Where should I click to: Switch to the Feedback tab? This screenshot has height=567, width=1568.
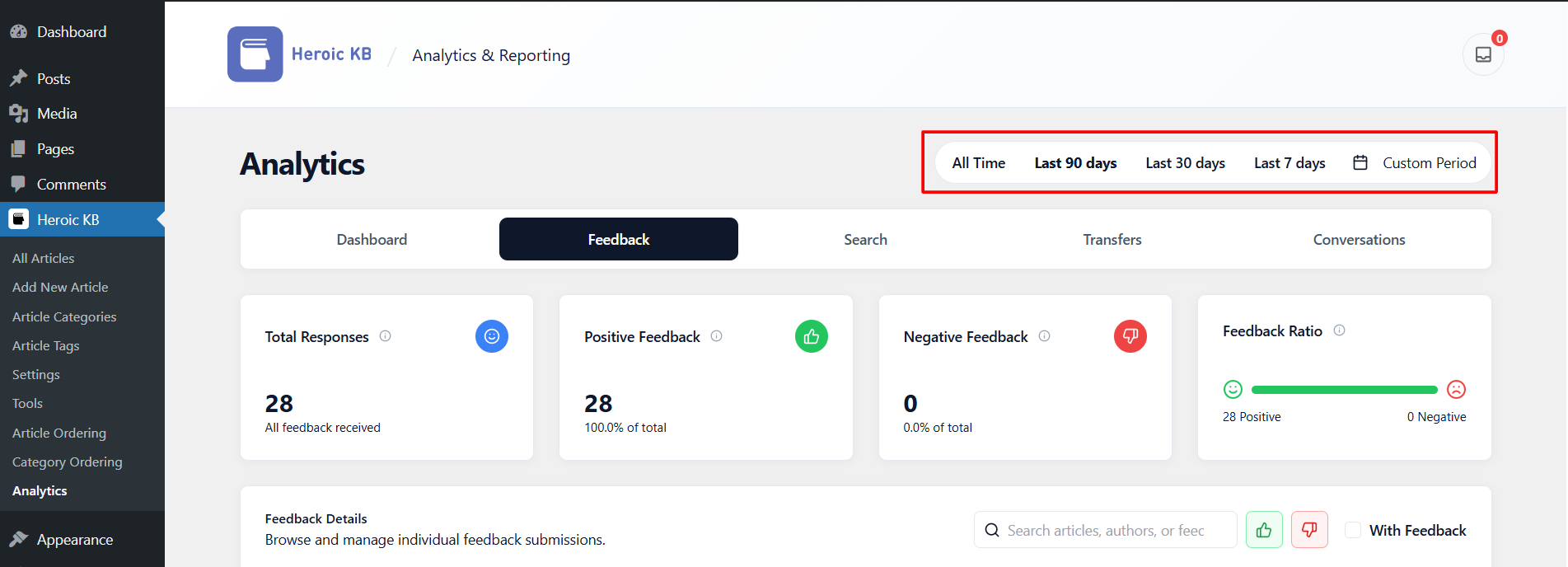[x=619, y=239]
